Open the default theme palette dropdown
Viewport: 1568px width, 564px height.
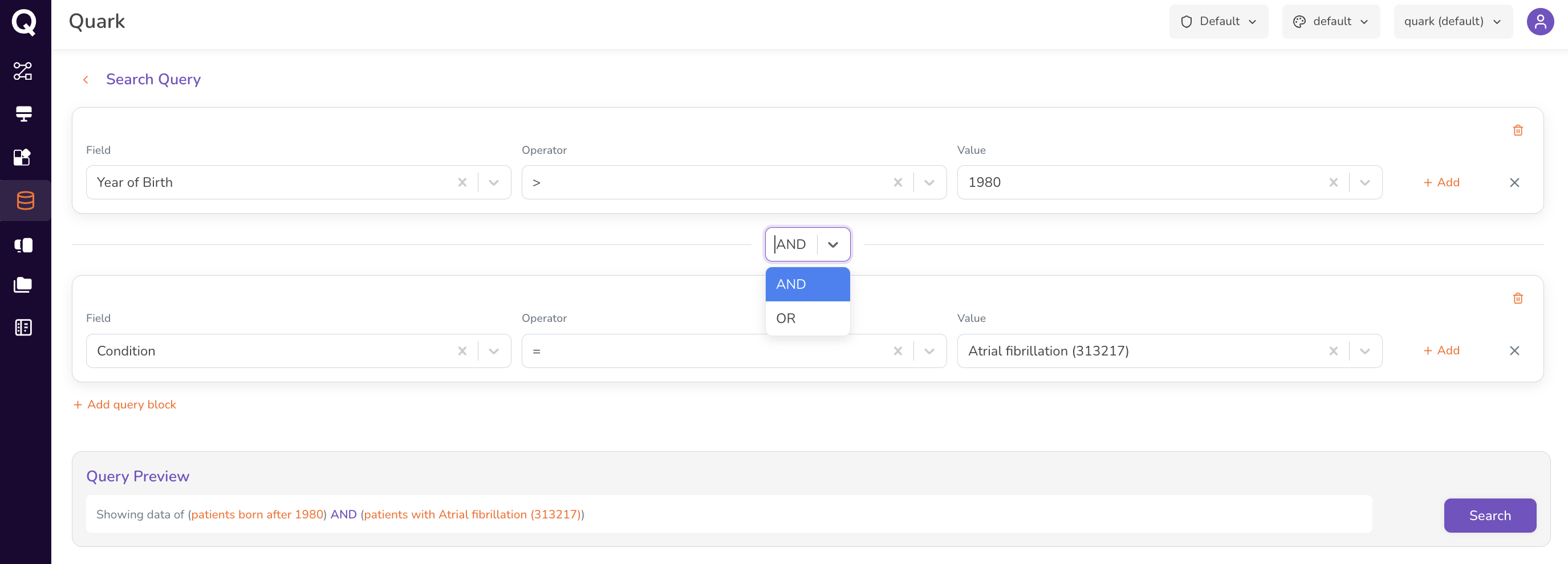[x=1331, y=22]
